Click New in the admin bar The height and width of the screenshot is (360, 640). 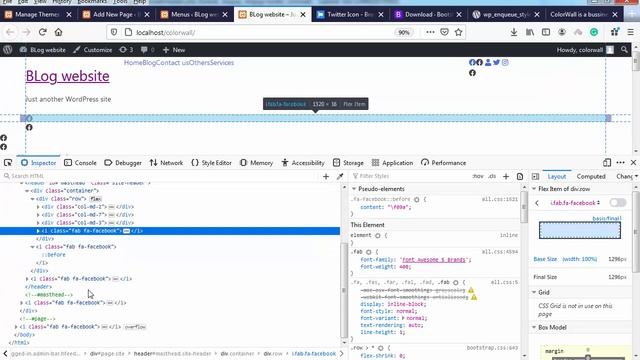[x=174, y=50]
